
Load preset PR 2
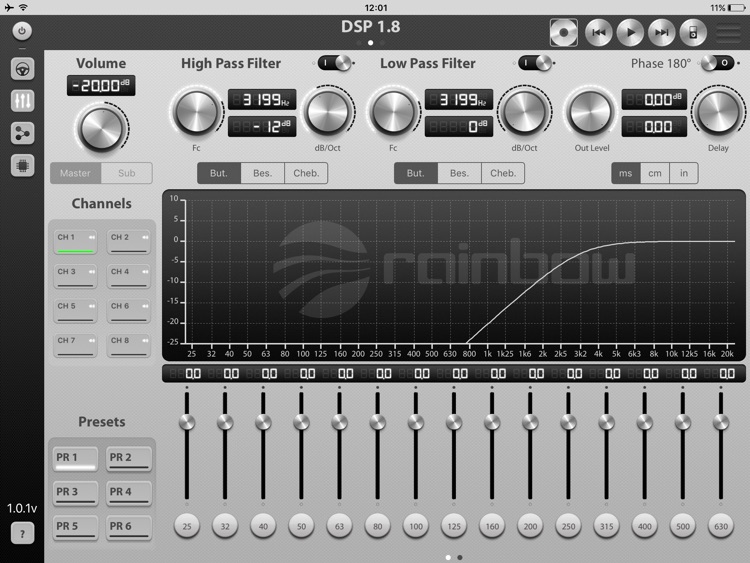point(129,459)
